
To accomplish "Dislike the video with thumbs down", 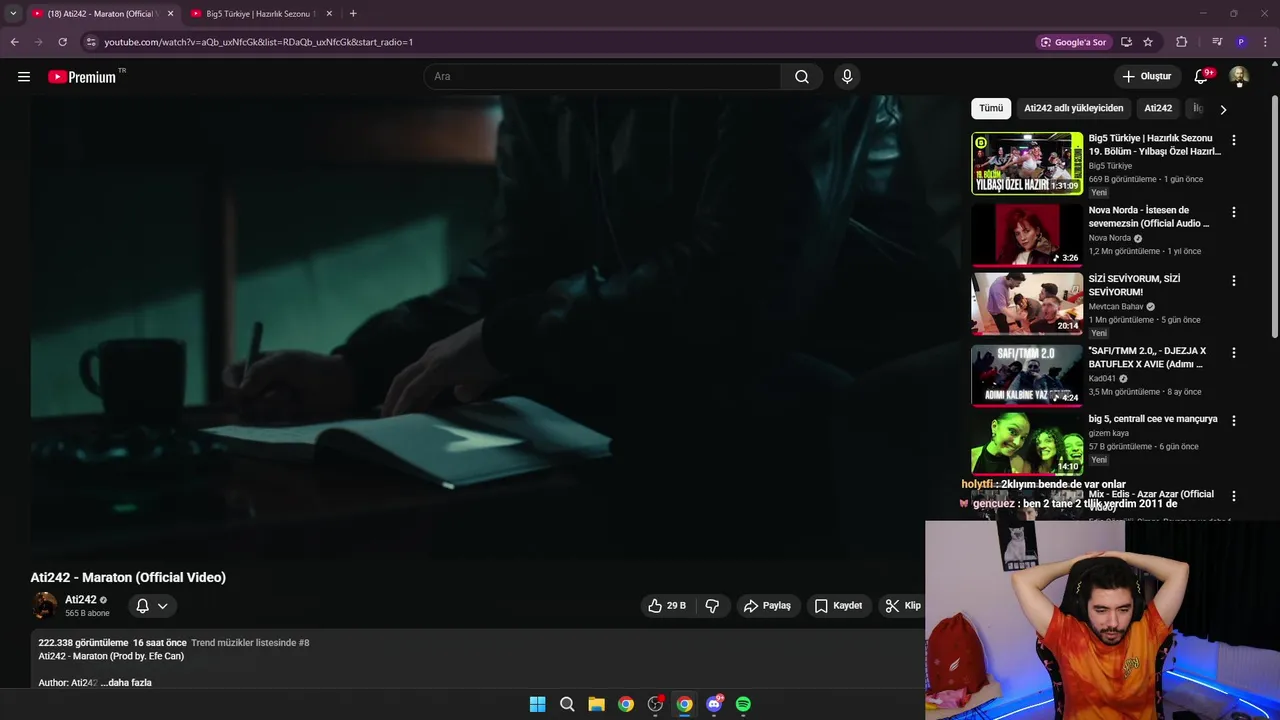I will click(x=712, y=605).
